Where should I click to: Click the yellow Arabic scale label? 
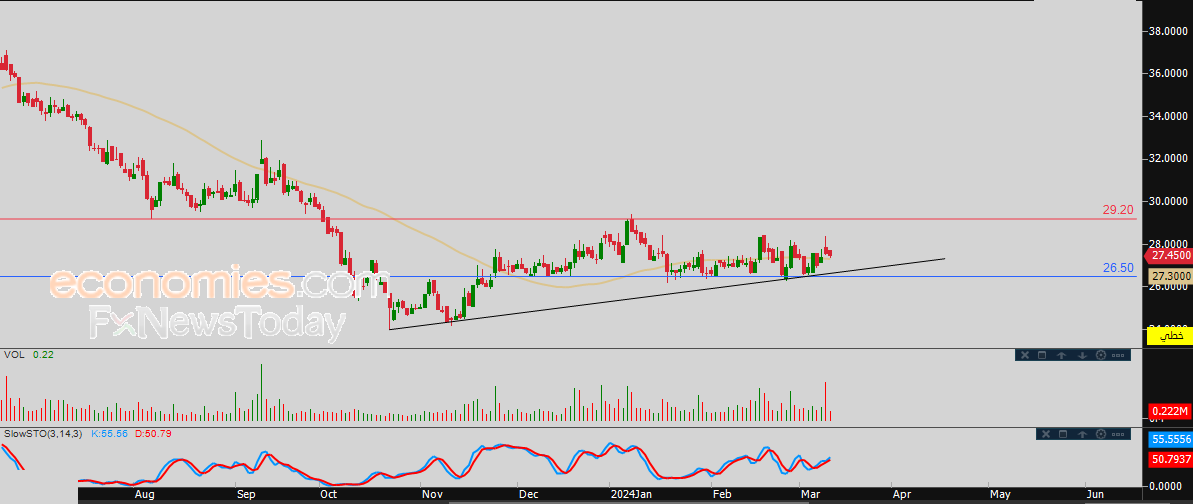click(1169, 336)
